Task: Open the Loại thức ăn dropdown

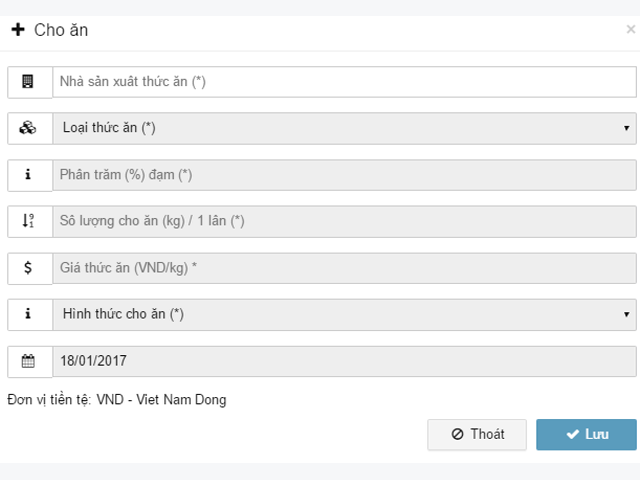Action: [x=344, y=128]
